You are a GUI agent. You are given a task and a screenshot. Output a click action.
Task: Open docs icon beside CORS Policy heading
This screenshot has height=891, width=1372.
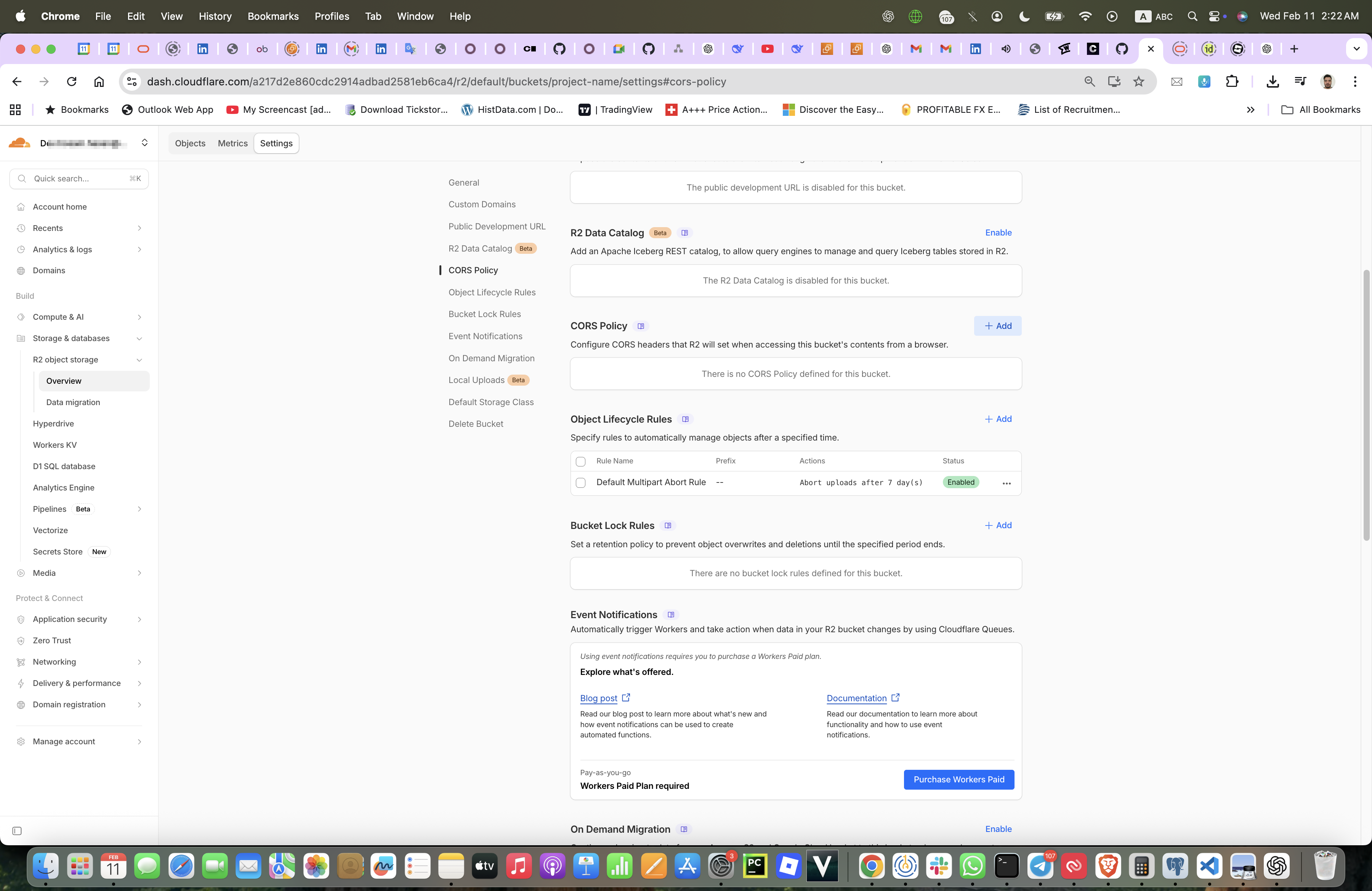(641, 326)
